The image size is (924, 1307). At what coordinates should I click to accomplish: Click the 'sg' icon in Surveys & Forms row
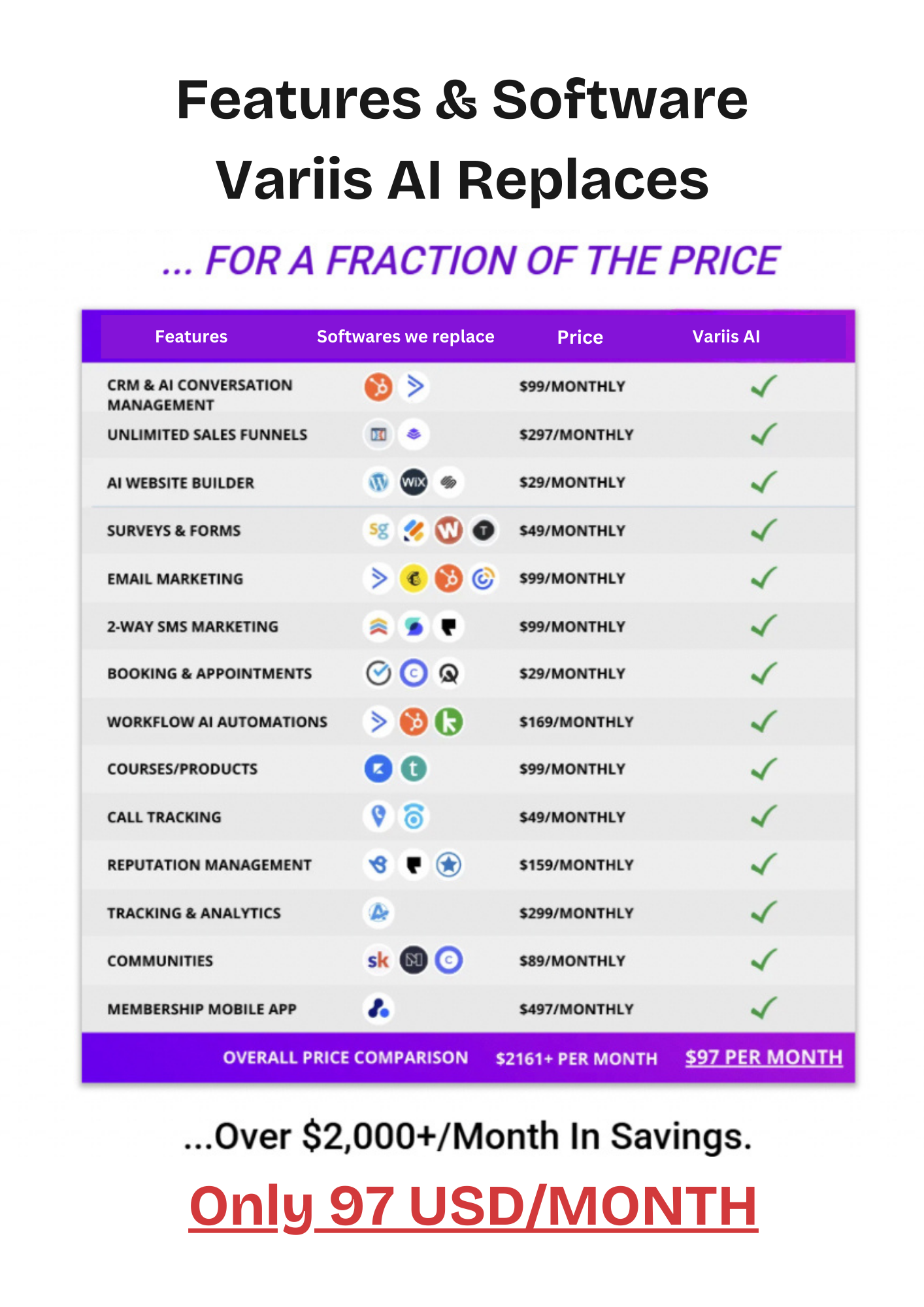[x=378, y=530]
